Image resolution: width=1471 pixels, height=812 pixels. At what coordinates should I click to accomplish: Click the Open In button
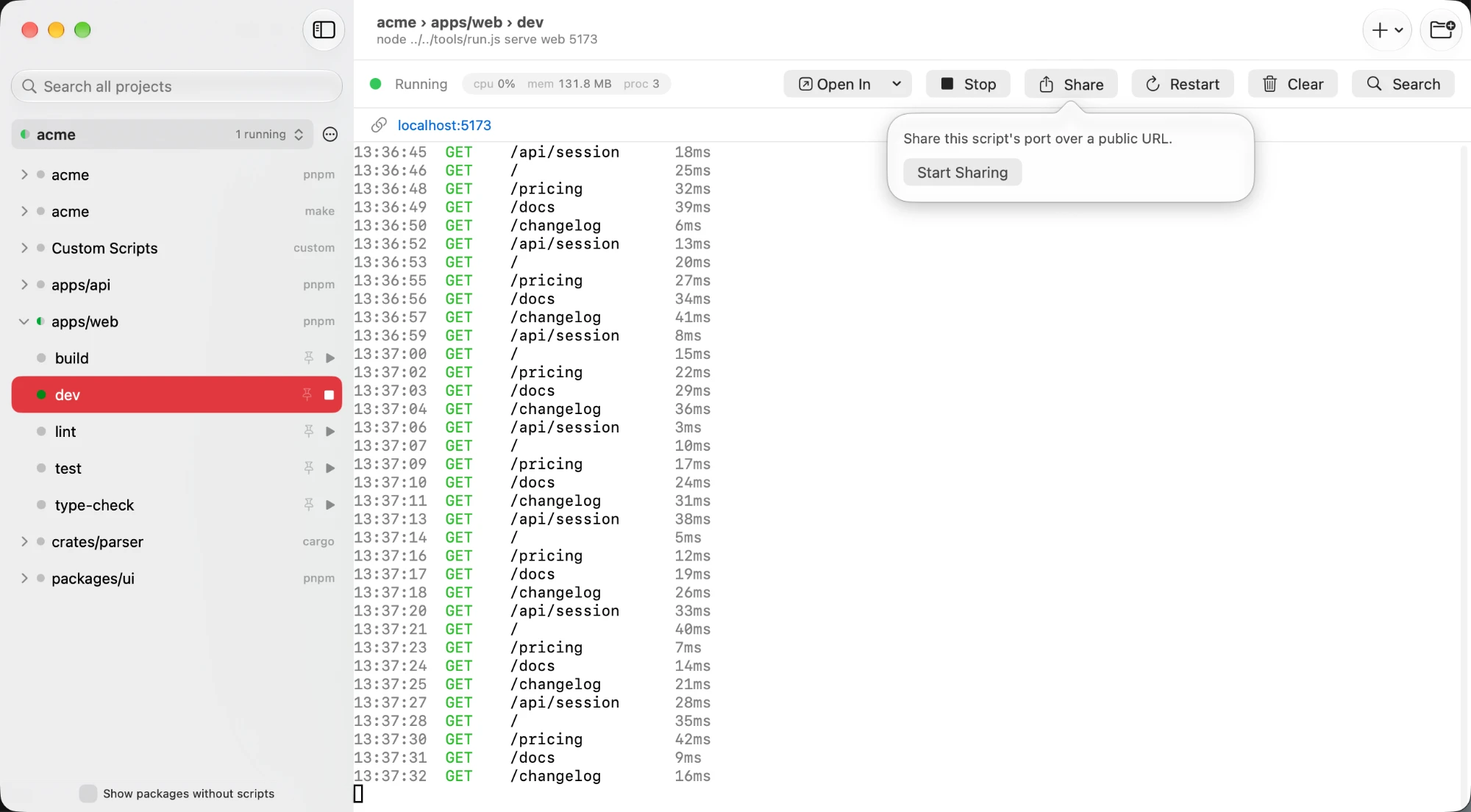835,84
